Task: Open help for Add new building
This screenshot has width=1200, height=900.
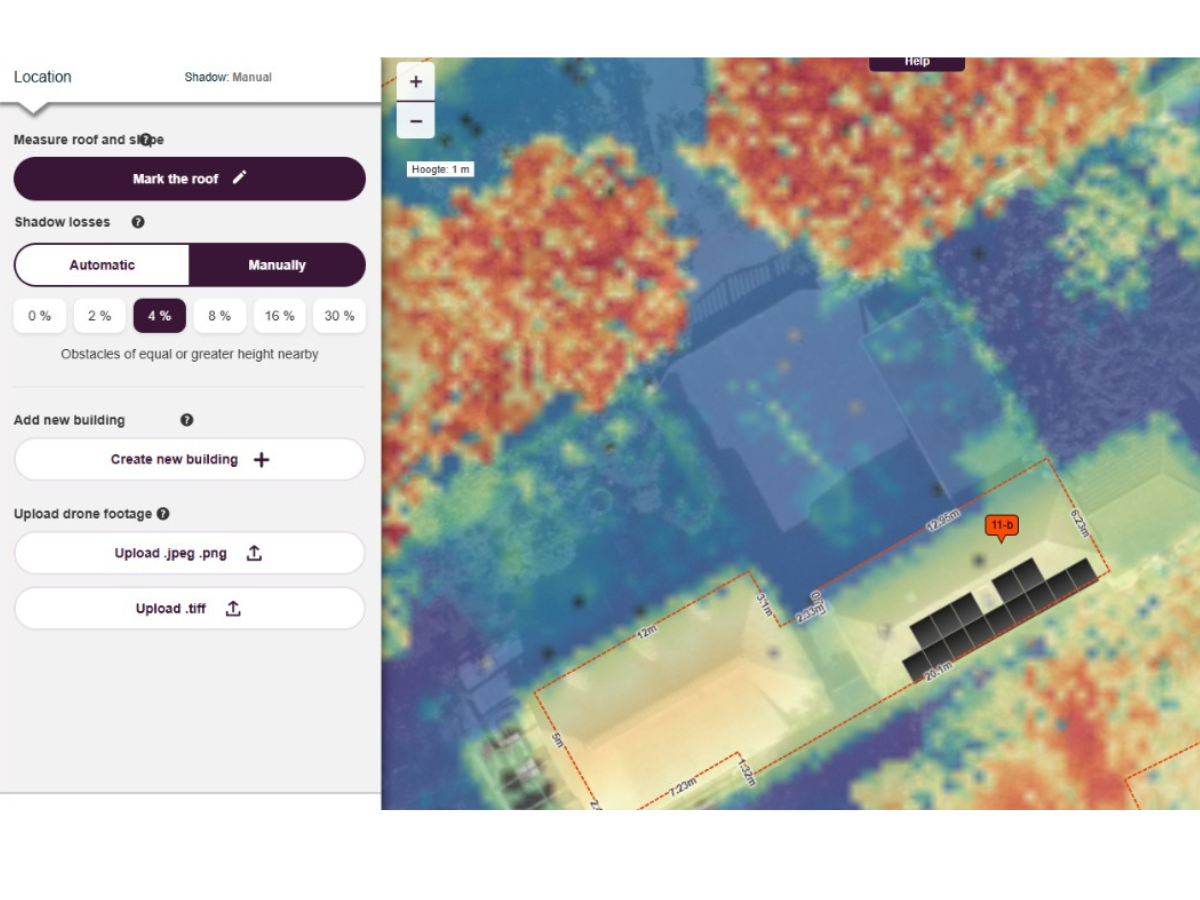Action: (x=187, y=420)
